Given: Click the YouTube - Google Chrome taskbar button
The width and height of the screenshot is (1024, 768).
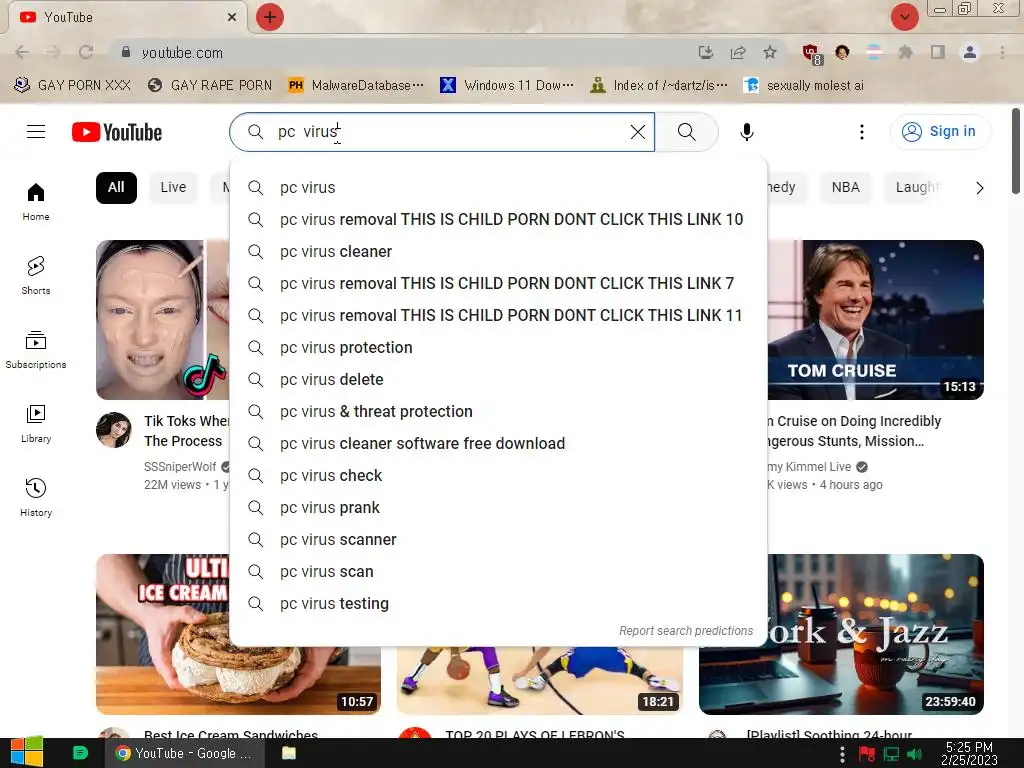Looking at the screenshot, I should [184, 753].
